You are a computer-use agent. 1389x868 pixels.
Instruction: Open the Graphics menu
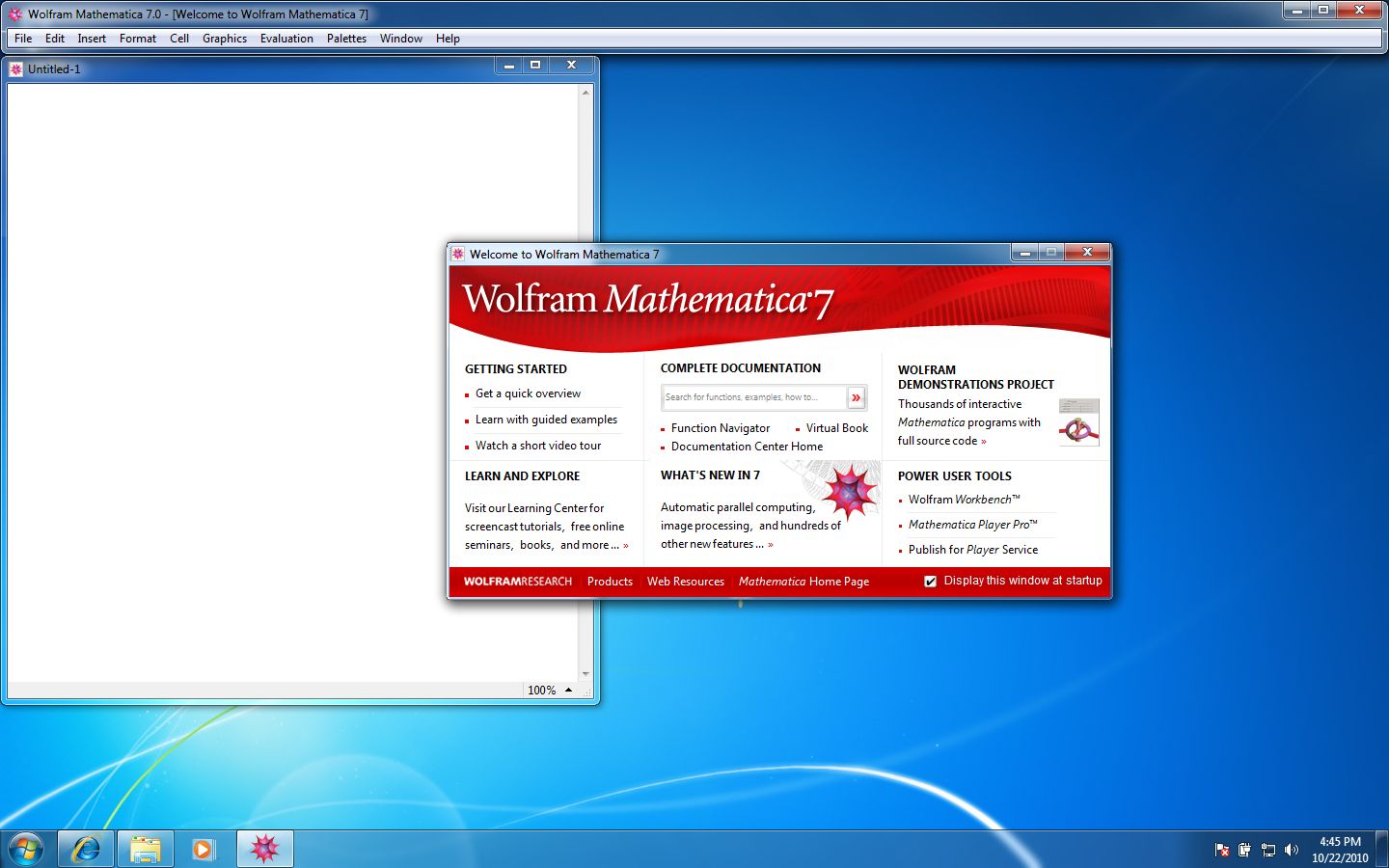coord(225,39)
